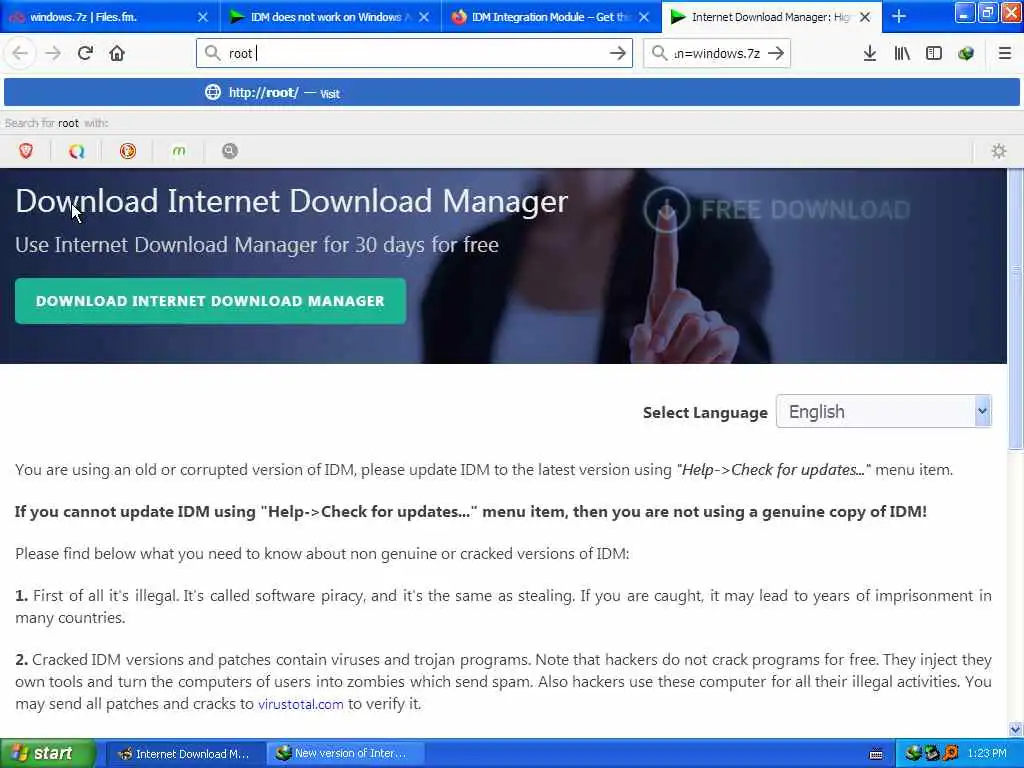Click the IDM extension toolbar icon
Screen dimensions: 1024x768
coord(966,53)
